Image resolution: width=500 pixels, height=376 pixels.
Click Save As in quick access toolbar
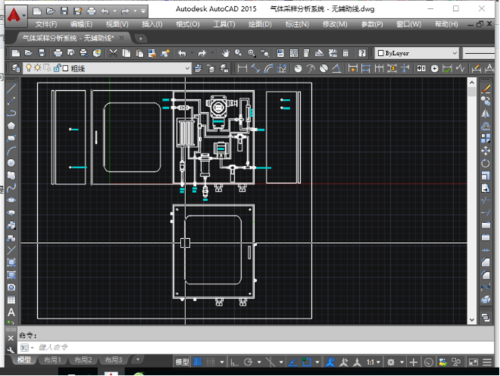[78, 11]
